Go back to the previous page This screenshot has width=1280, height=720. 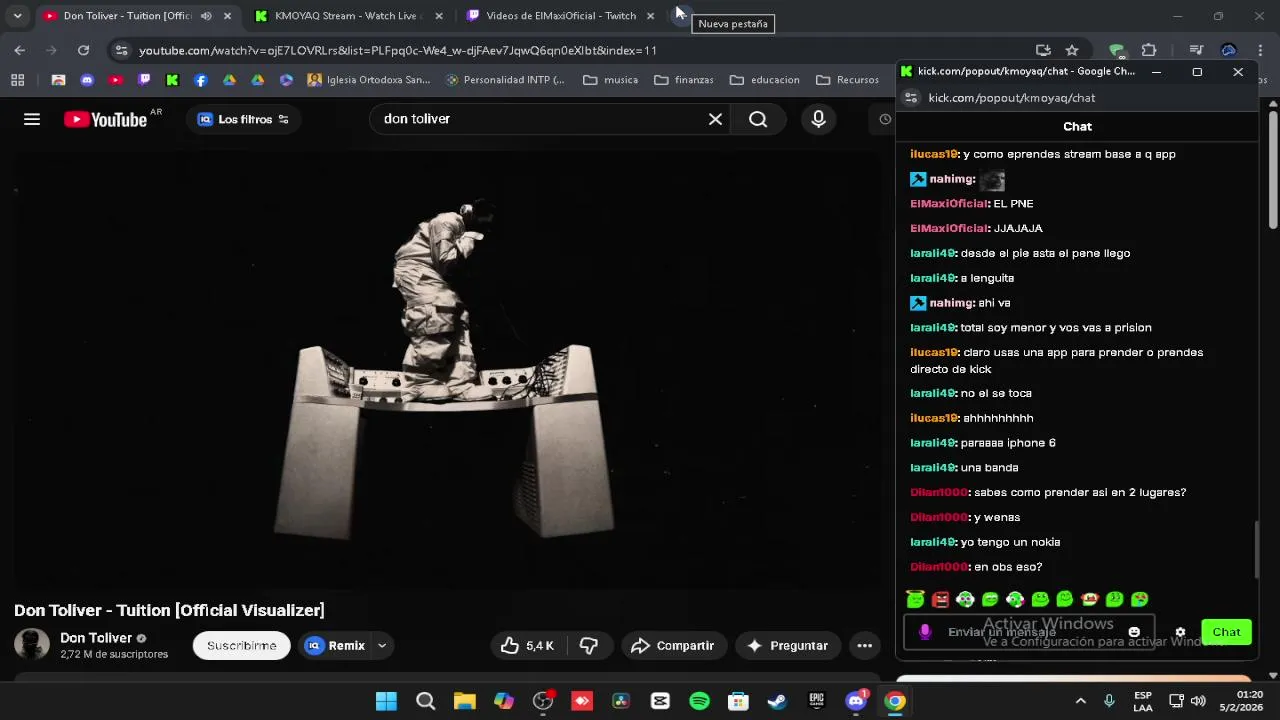point(20,50)
